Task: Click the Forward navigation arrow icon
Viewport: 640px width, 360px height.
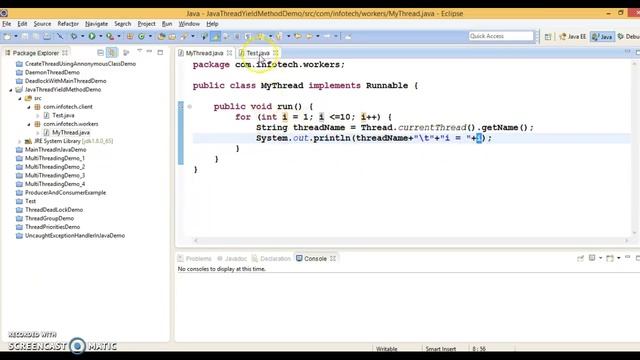Action: click(x=327, y=37)
